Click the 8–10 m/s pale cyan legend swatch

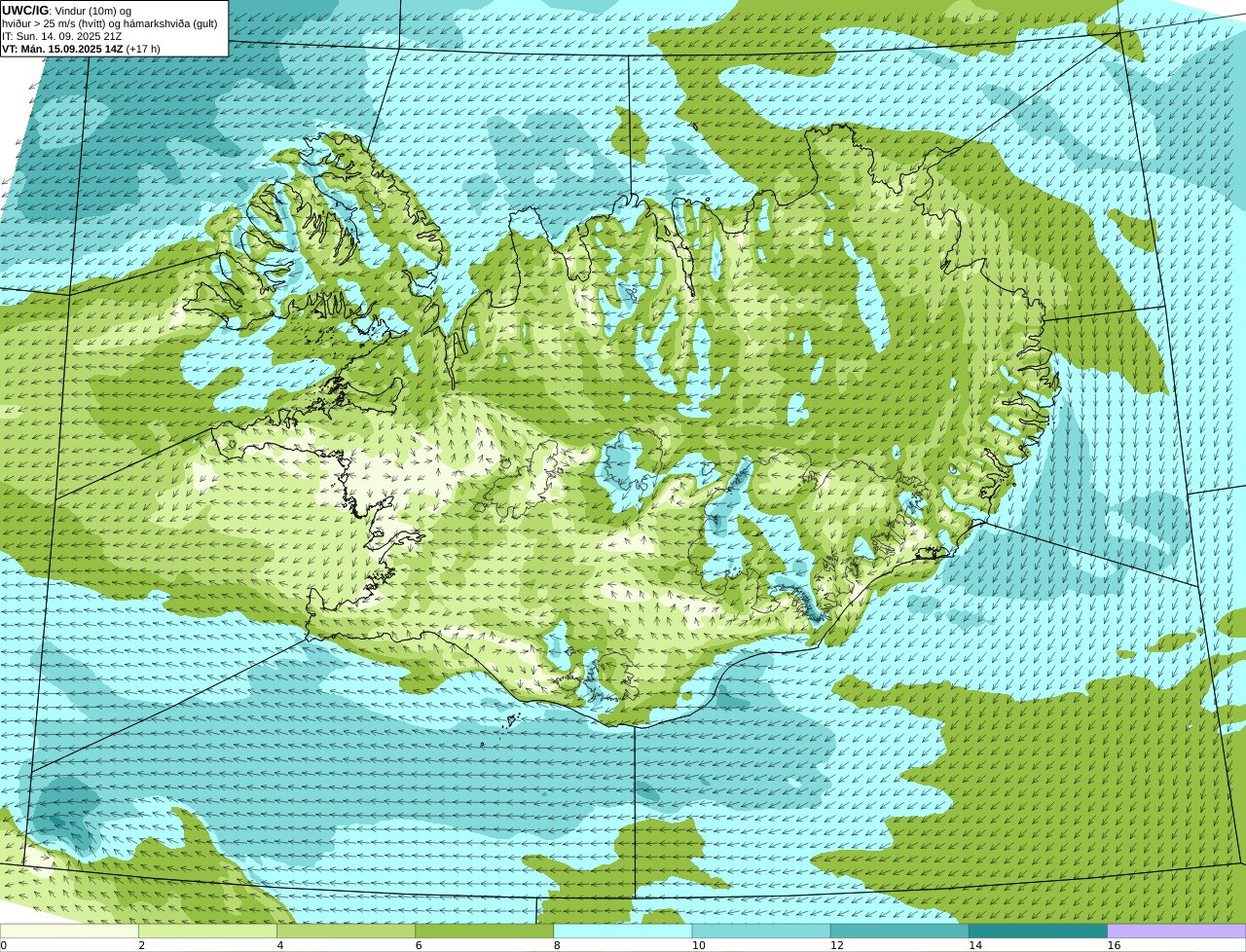pyautogui.click(x=623, y=931)
